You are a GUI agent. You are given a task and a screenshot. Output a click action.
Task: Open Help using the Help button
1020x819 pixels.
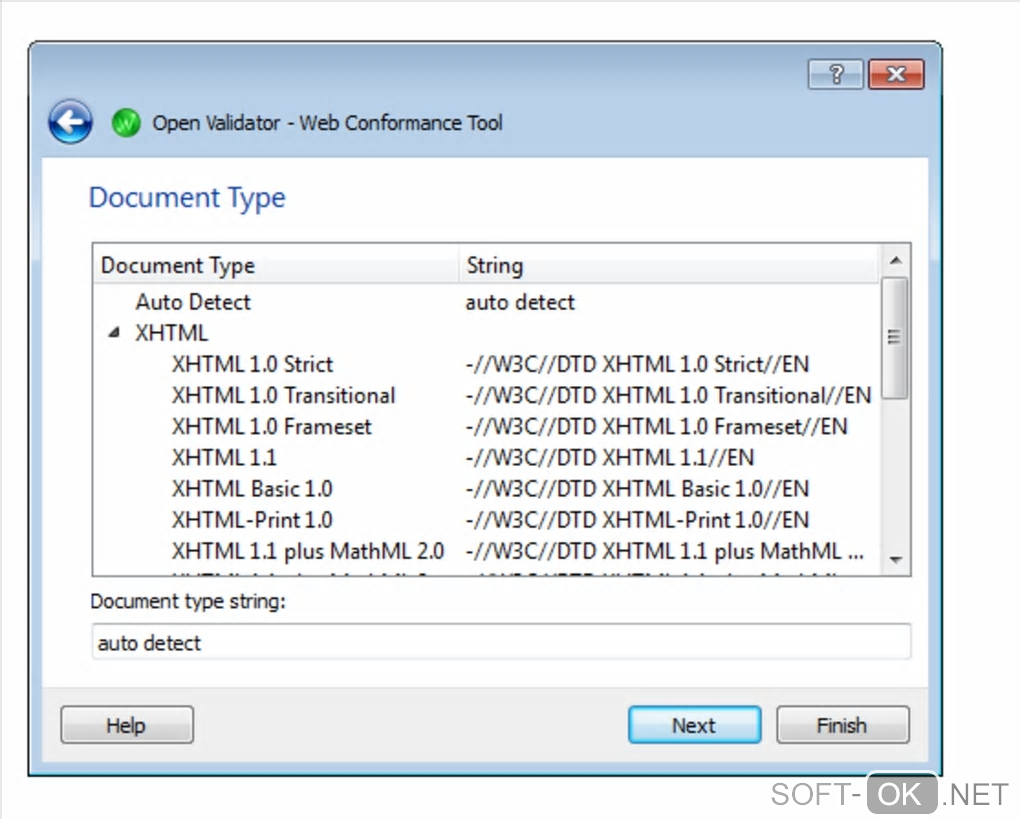tap(126, 726)
